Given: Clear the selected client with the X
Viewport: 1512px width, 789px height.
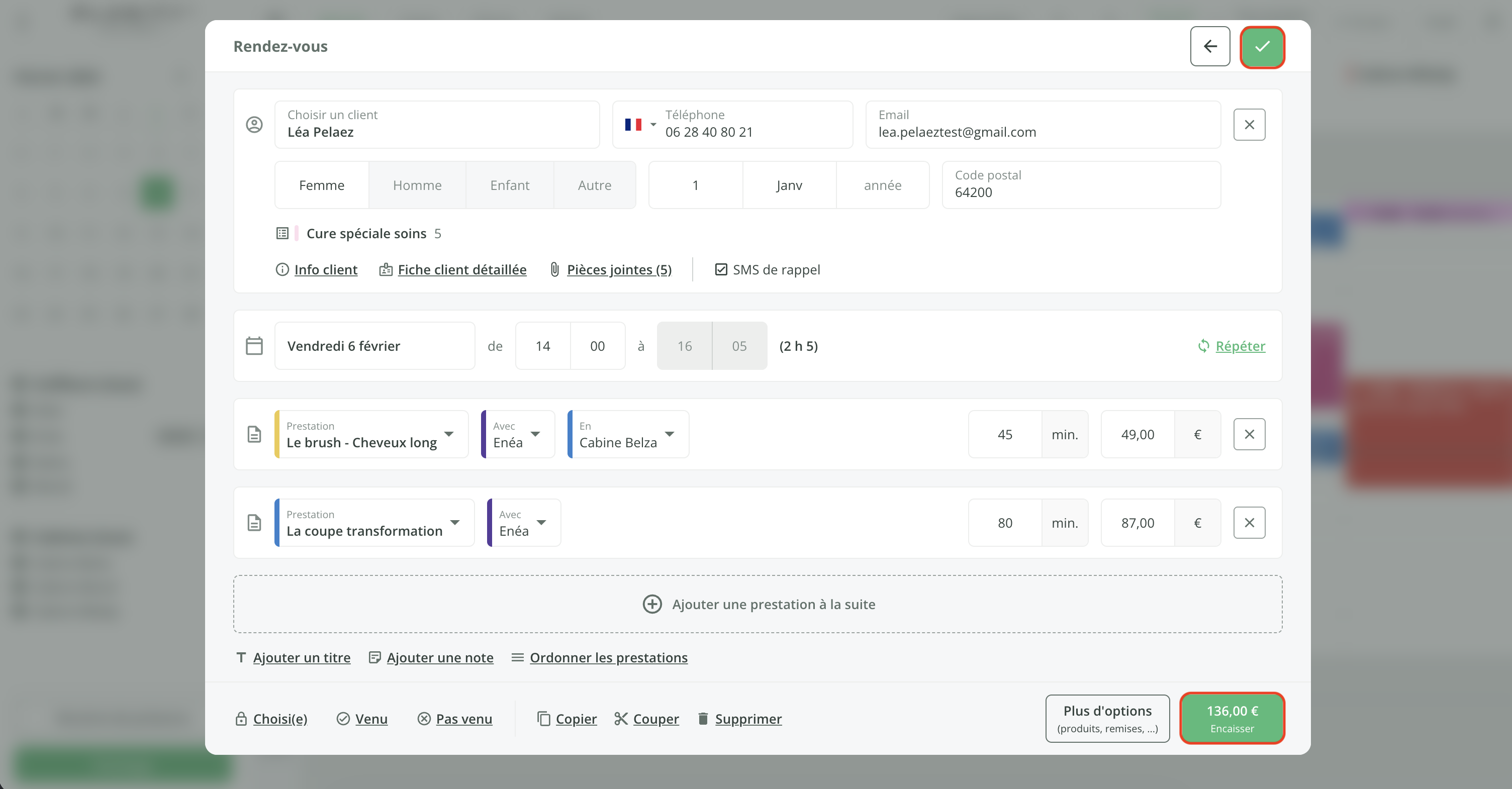Looking at the screenshot, I should 1249,124.
